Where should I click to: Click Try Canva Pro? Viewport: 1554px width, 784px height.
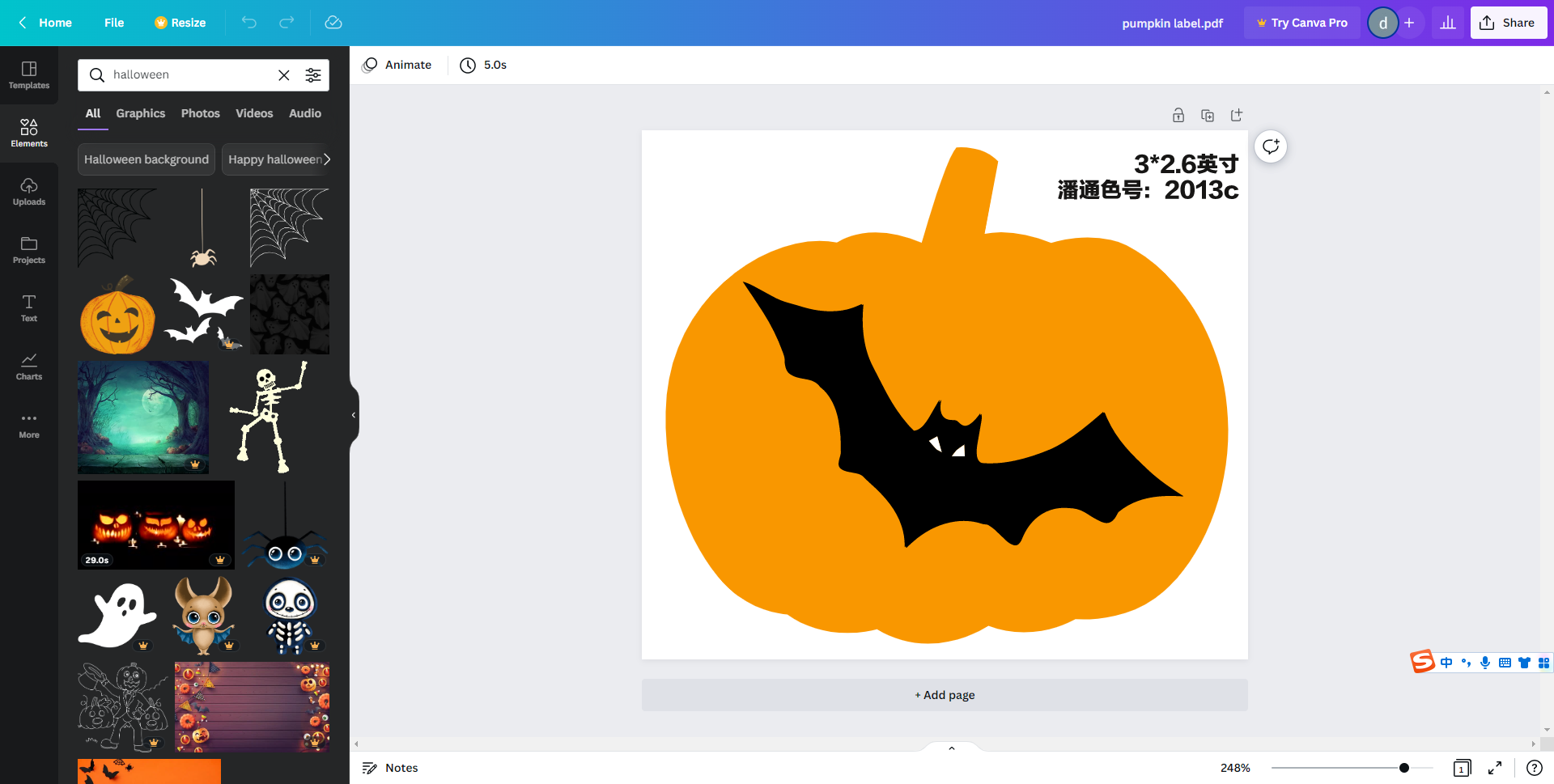click(x=1302, y=23)
